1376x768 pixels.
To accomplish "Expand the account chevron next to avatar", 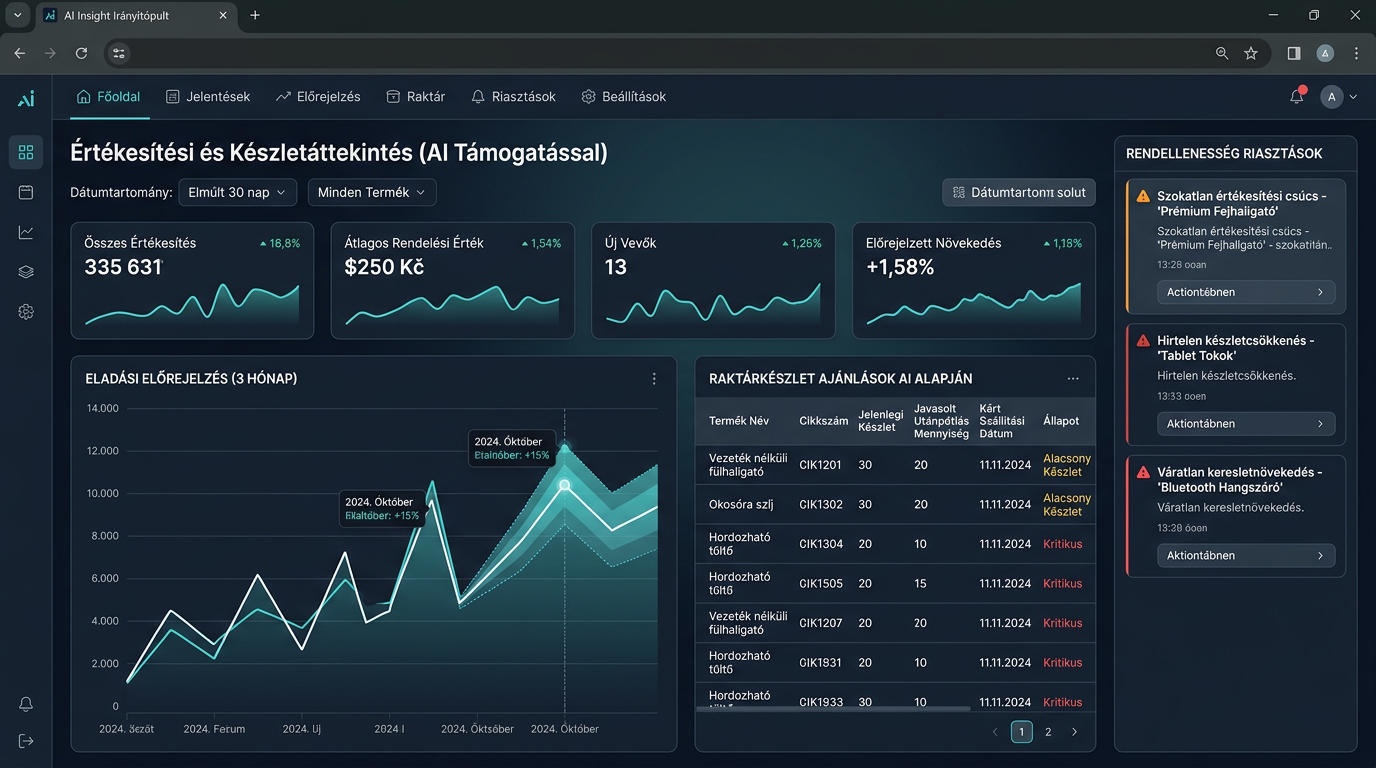I will pos(1353,97).
